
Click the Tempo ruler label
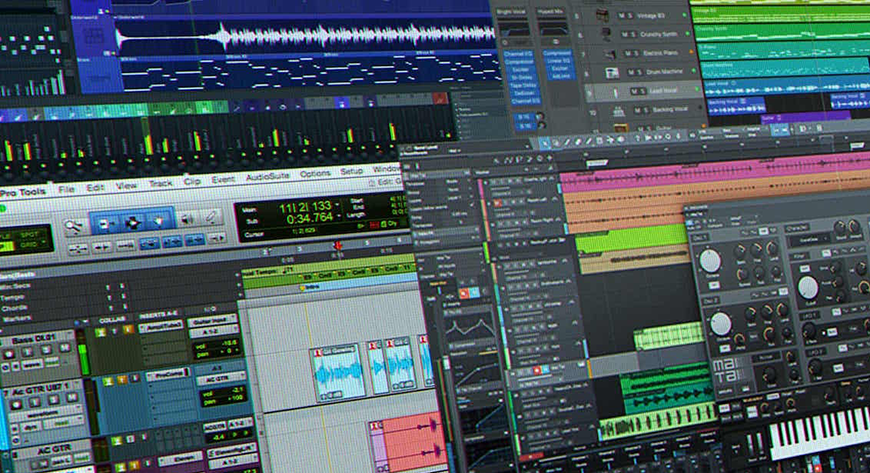[x=14, y=298]
